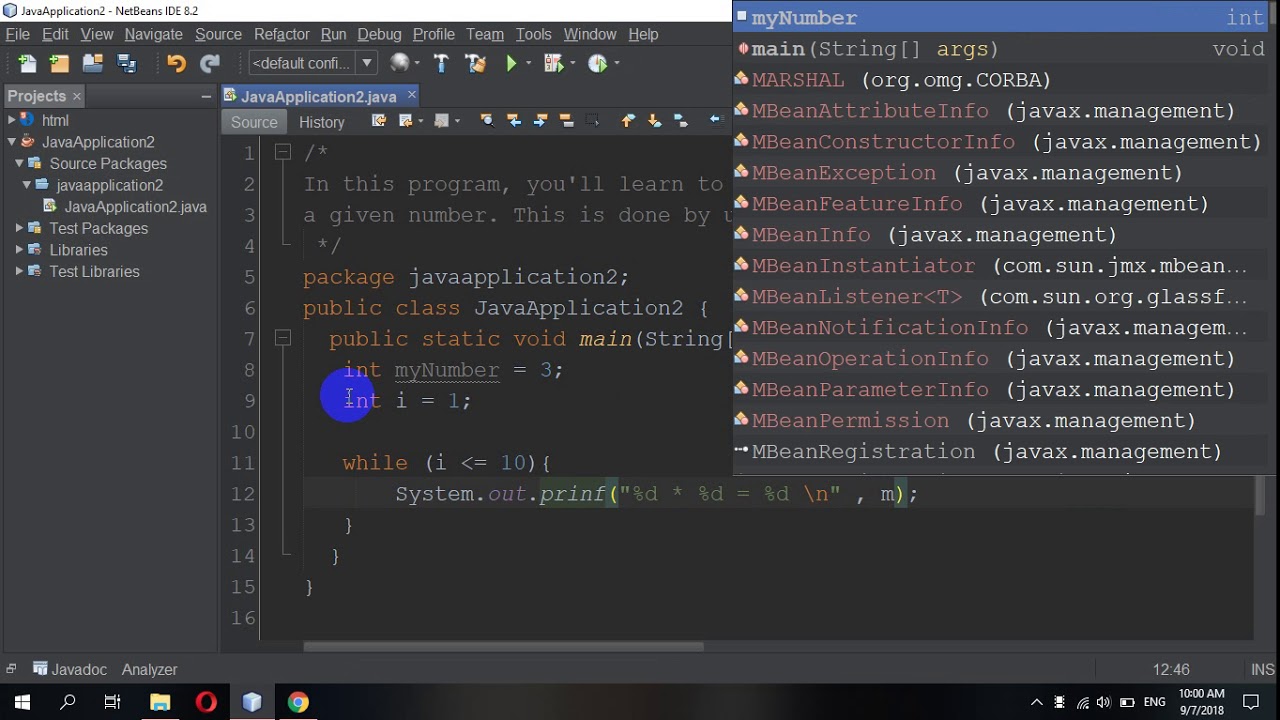Click the Redo arrow icon
Image resolution: width=1280 pixels, height=720 pixels.
(x=209, y=63)
